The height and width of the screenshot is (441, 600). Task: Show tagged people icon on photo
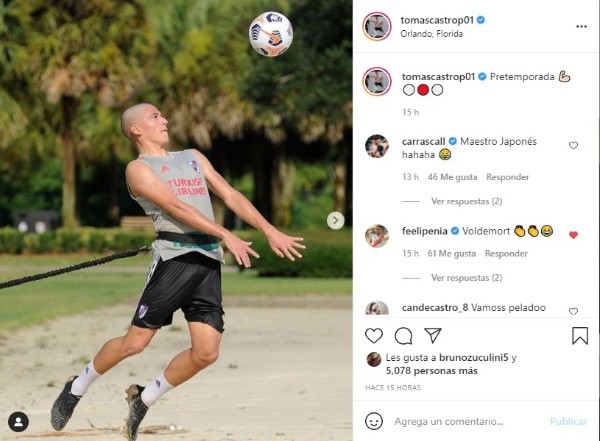tap(18, 422)
